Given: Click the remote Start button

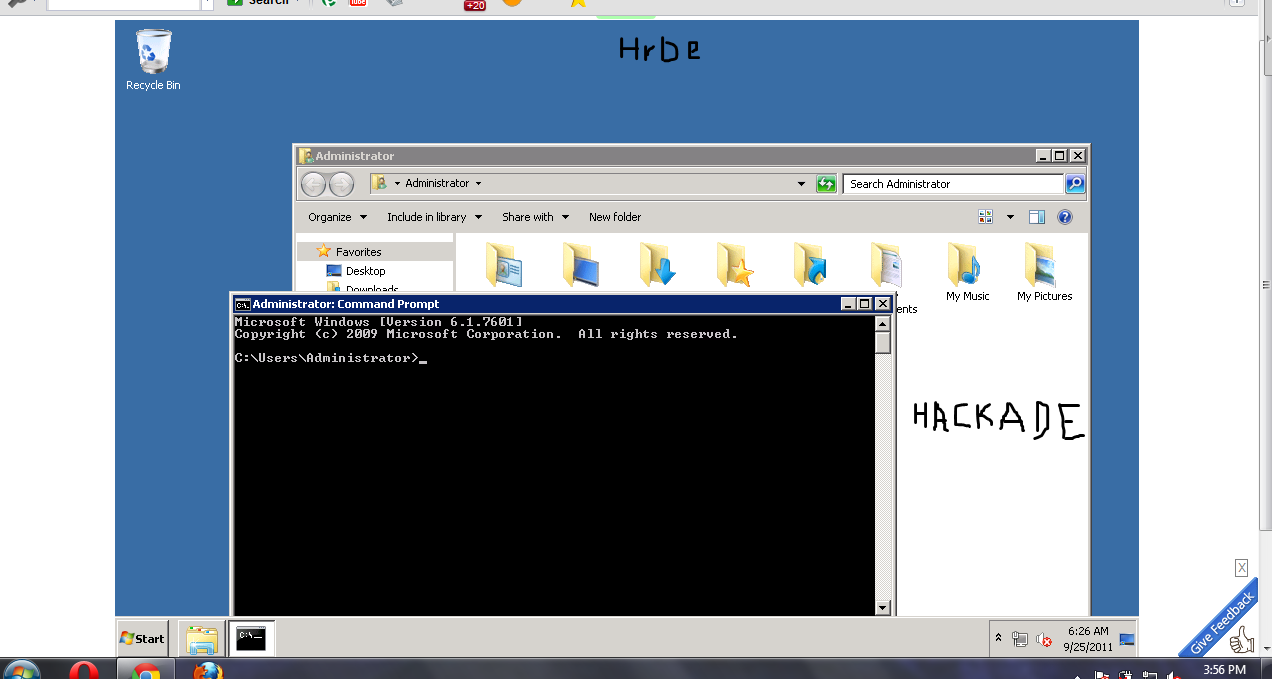Looking at the screenshot, I should click(142, 638).
